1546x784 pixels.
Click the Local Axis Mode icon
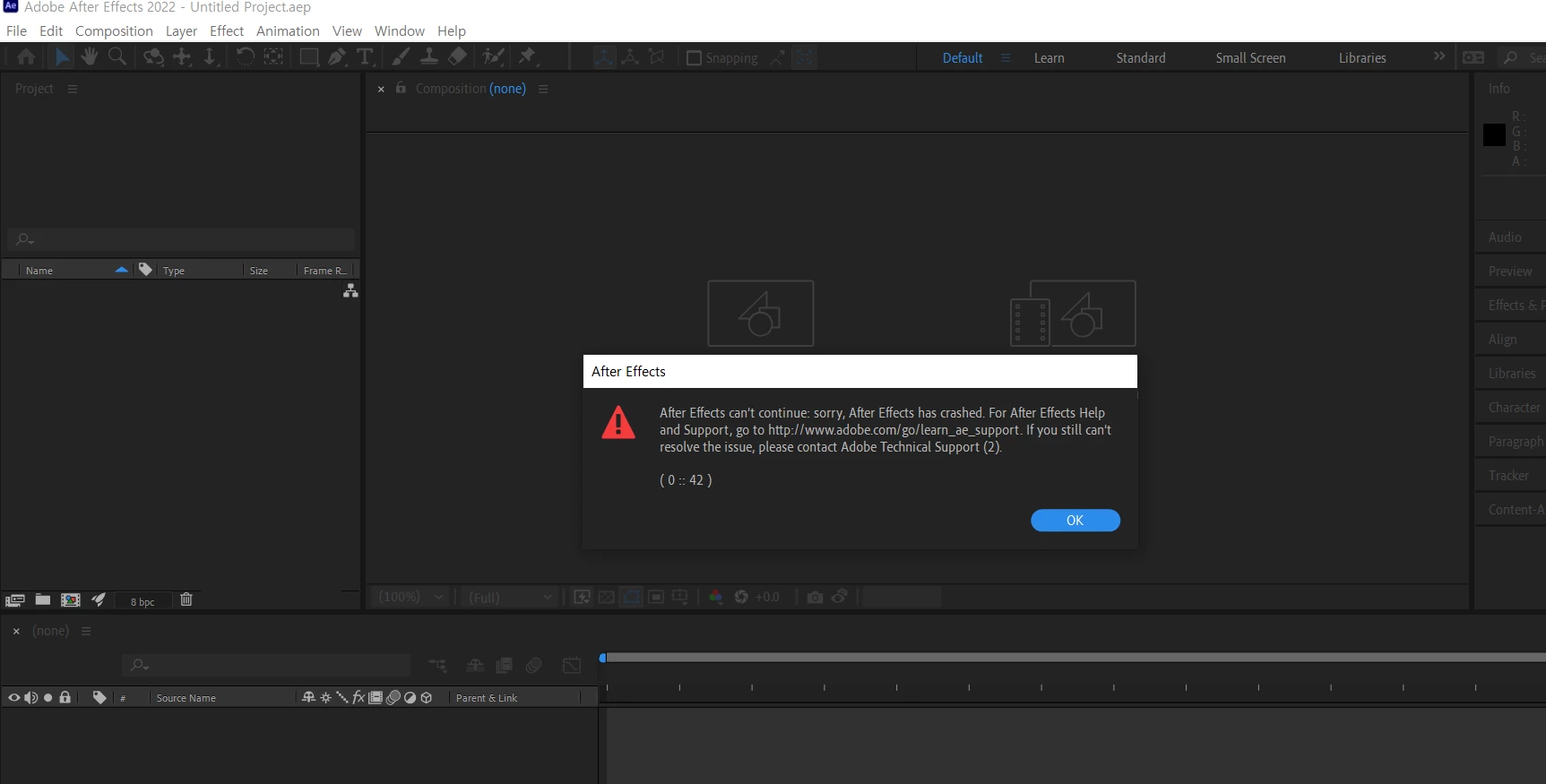click(x=604, y=57)
